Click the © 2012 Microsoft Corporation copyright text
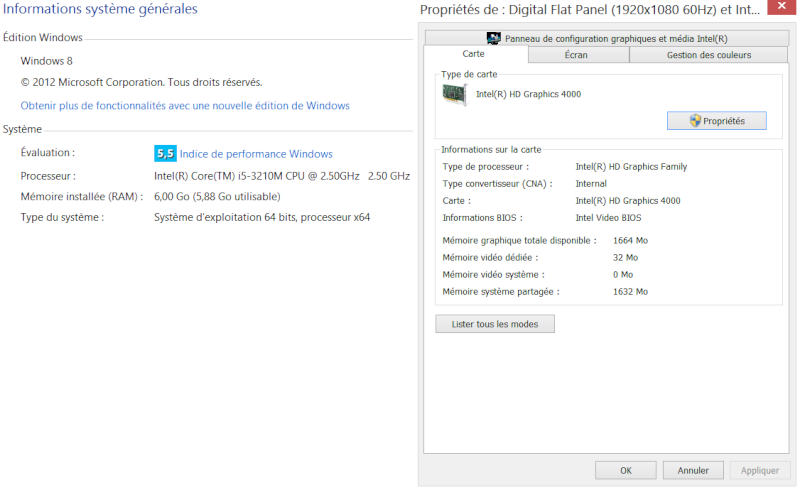800x490 pixels. pos(141,82)
